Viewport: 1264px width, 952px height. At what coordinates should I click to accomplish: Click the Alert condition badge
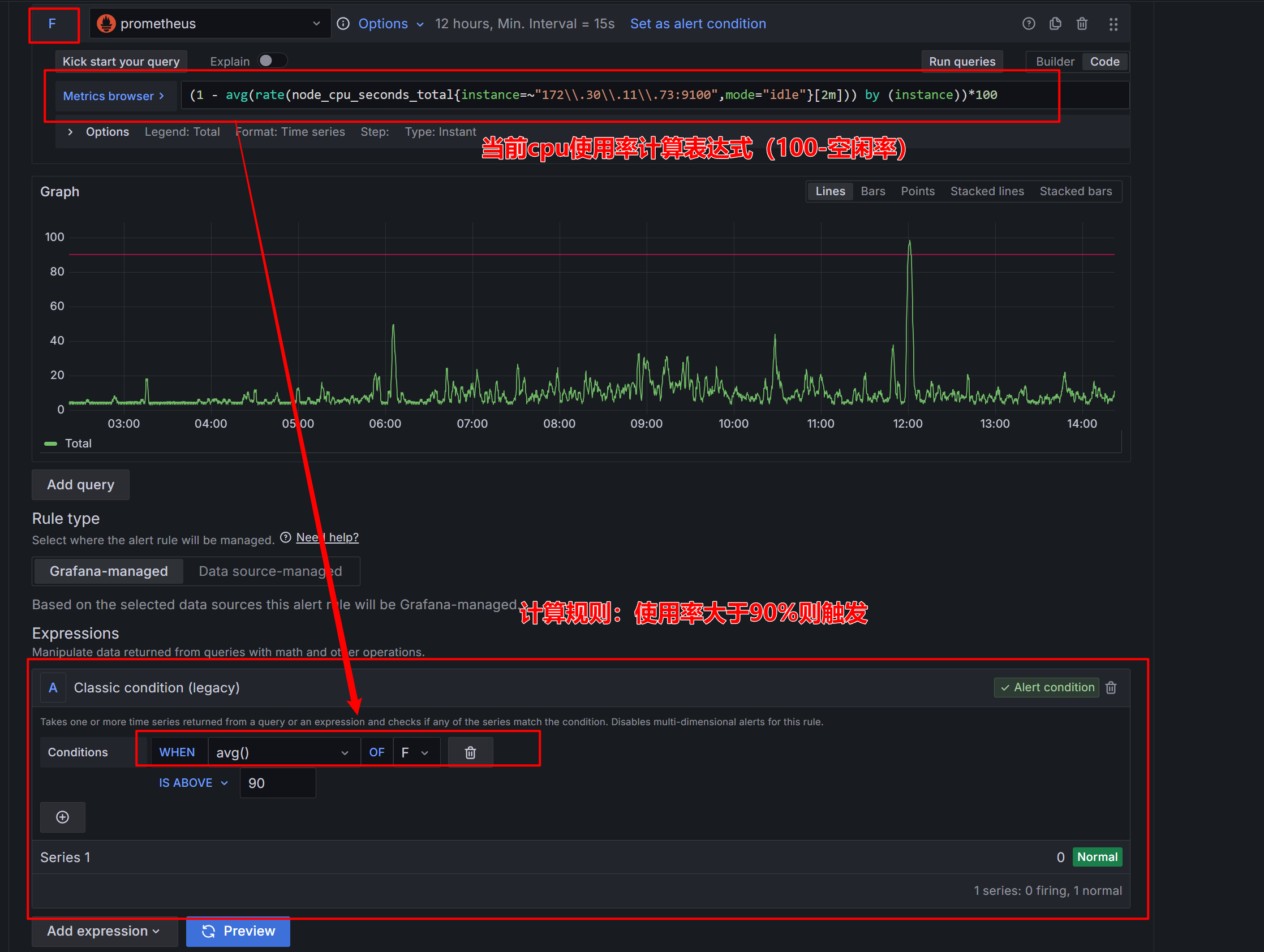pos(1046,687)
